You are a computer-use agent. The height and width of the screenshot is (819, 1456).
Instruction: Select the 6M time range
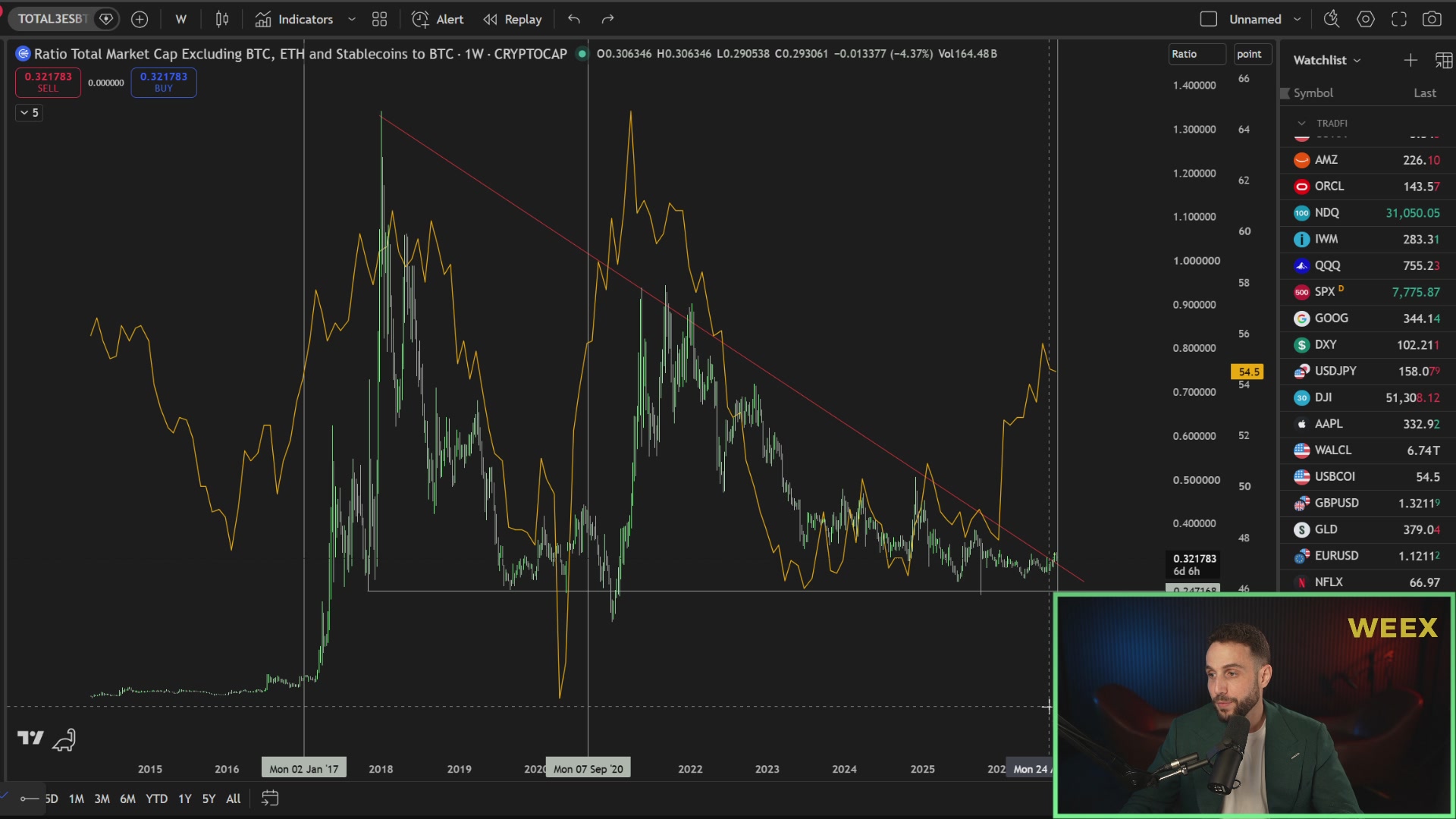[x=127, y=799]
